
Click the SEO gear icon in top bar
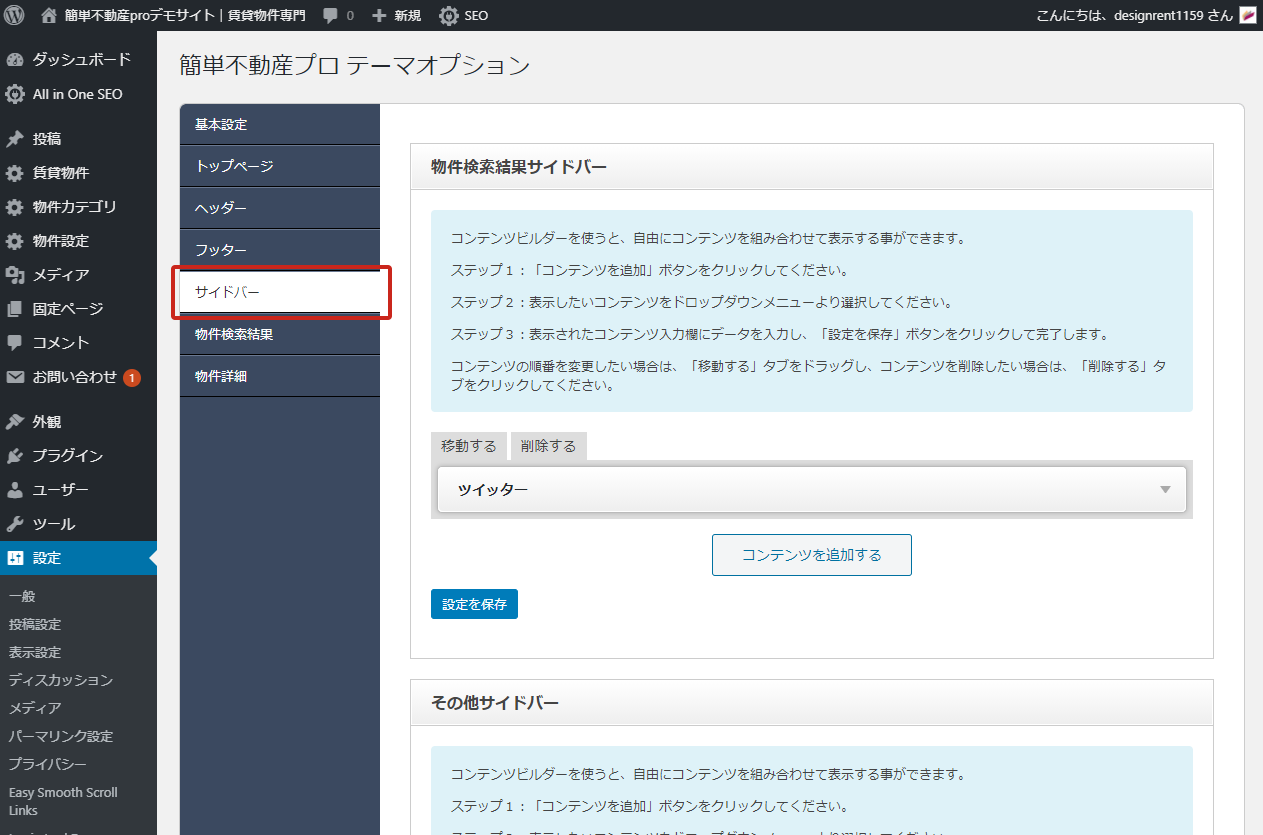450,16
